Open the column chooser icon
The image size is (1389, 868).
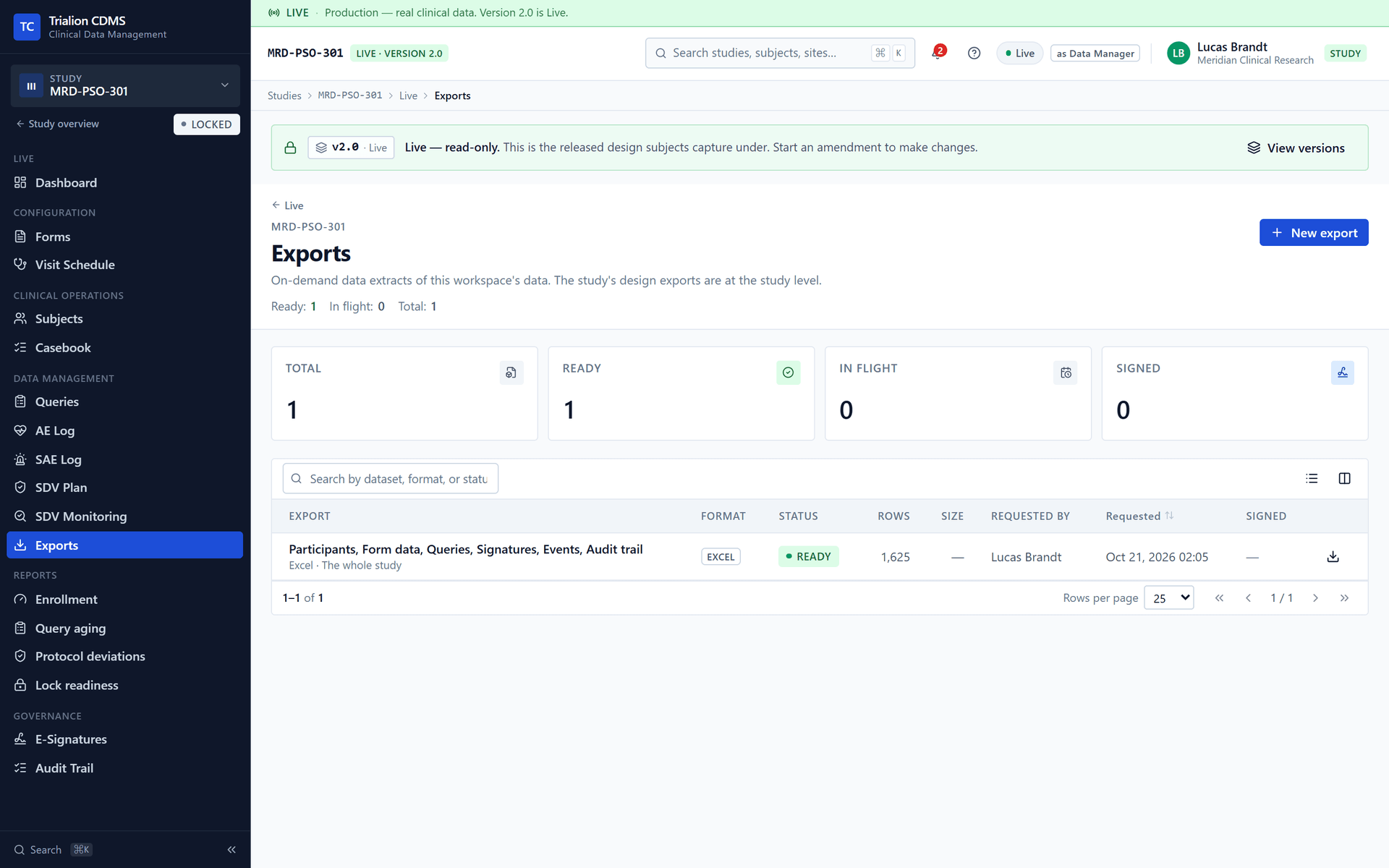point(1344,478)
